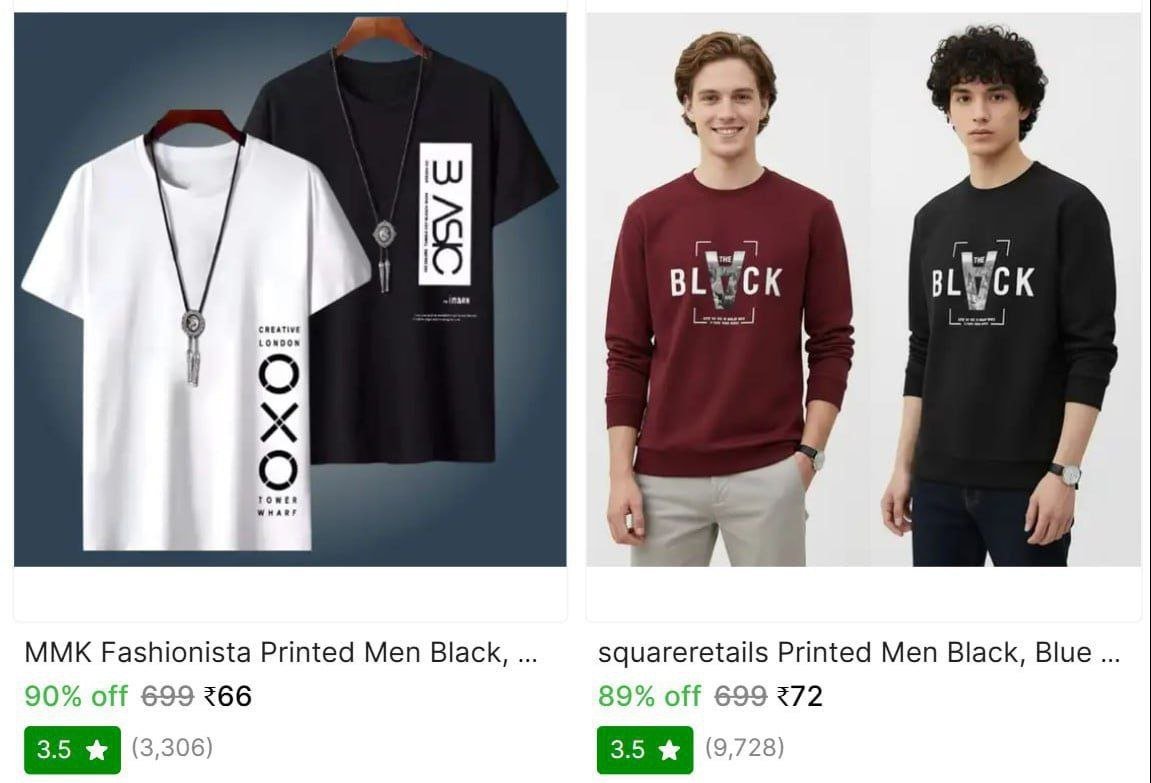This screenshot has width=1151, height=783.
Task: Click the 3.5 star badge under MMK Fashionista
Action: pyautogui.click(x=72, y=749)
